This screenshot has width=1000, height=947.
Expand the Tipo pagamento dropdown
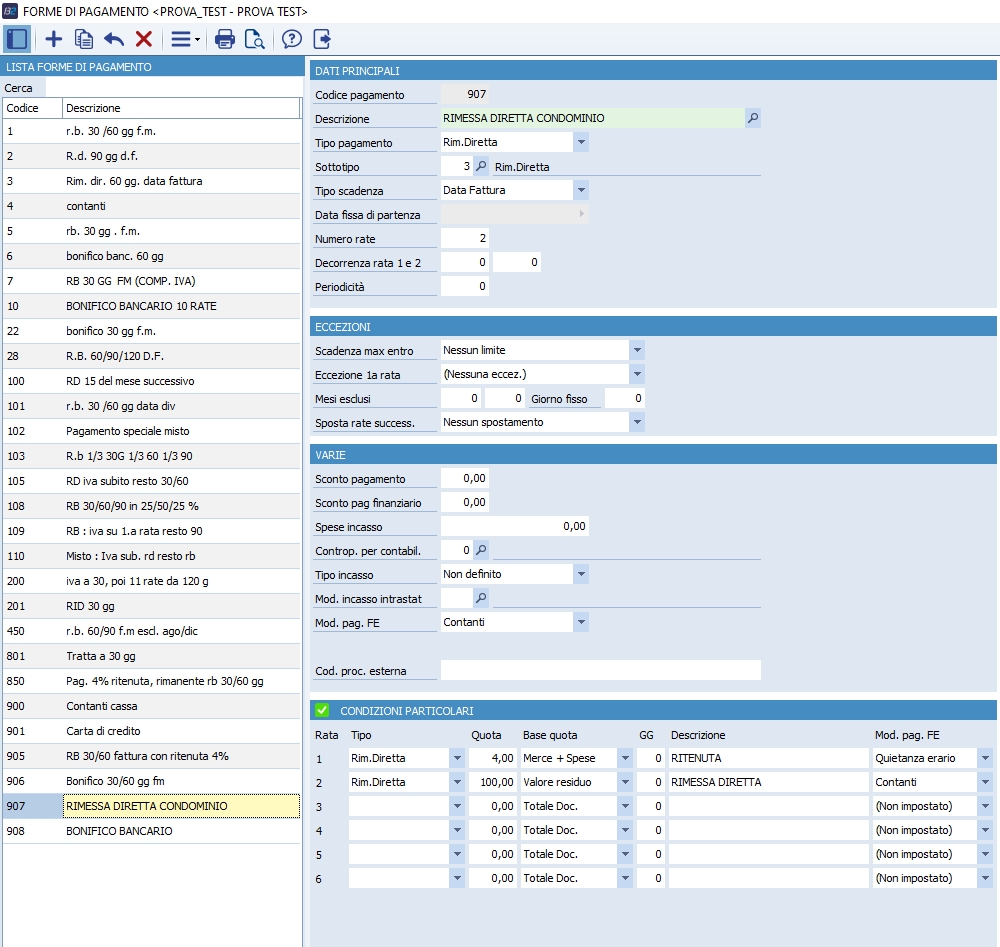point(581,143)
